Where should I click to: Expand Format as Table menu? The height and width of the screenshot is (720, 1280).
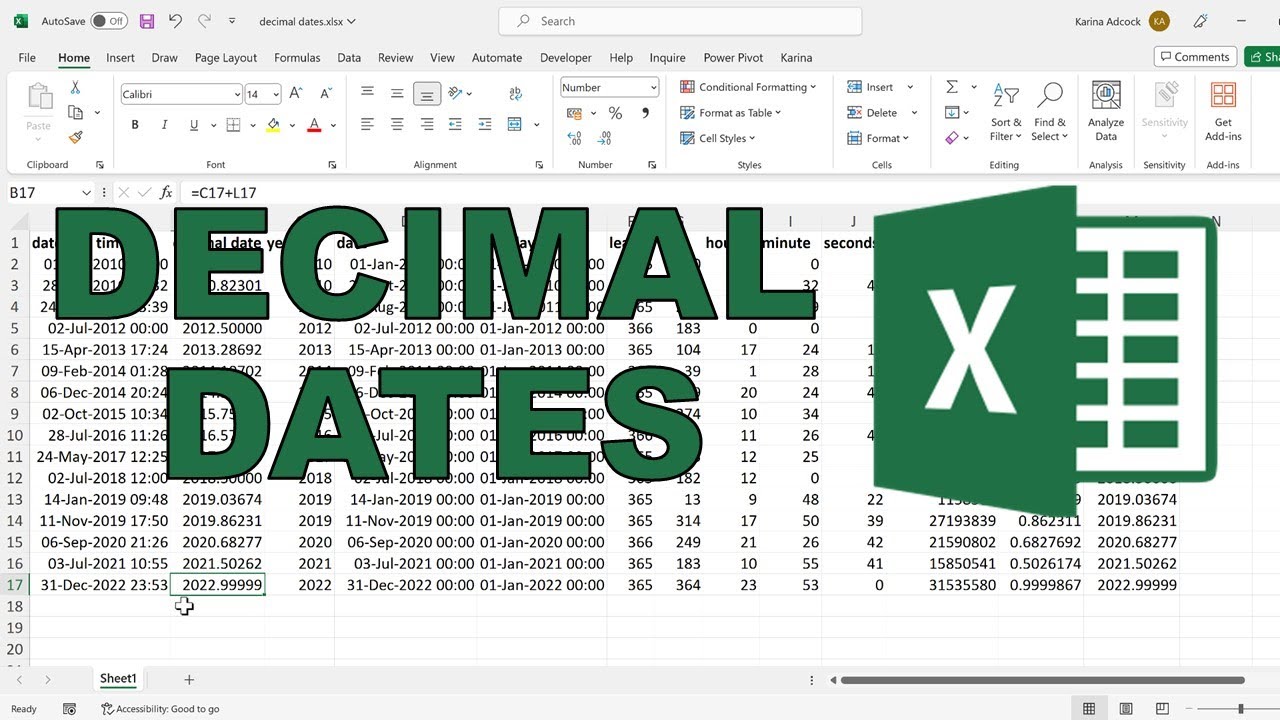731,113
